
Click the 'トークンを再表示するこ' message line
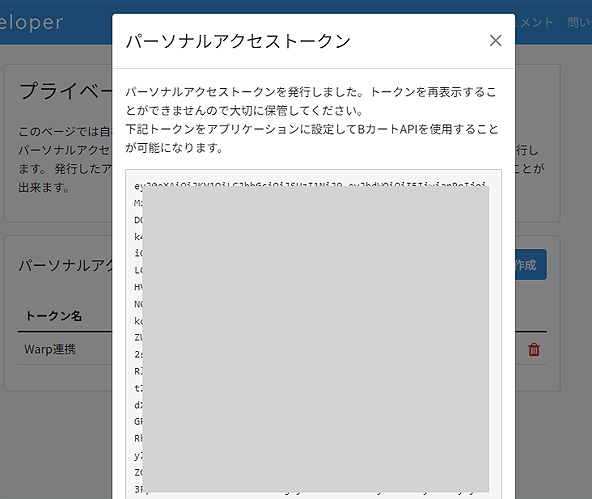pyautogui.click(x=433, y=92)
